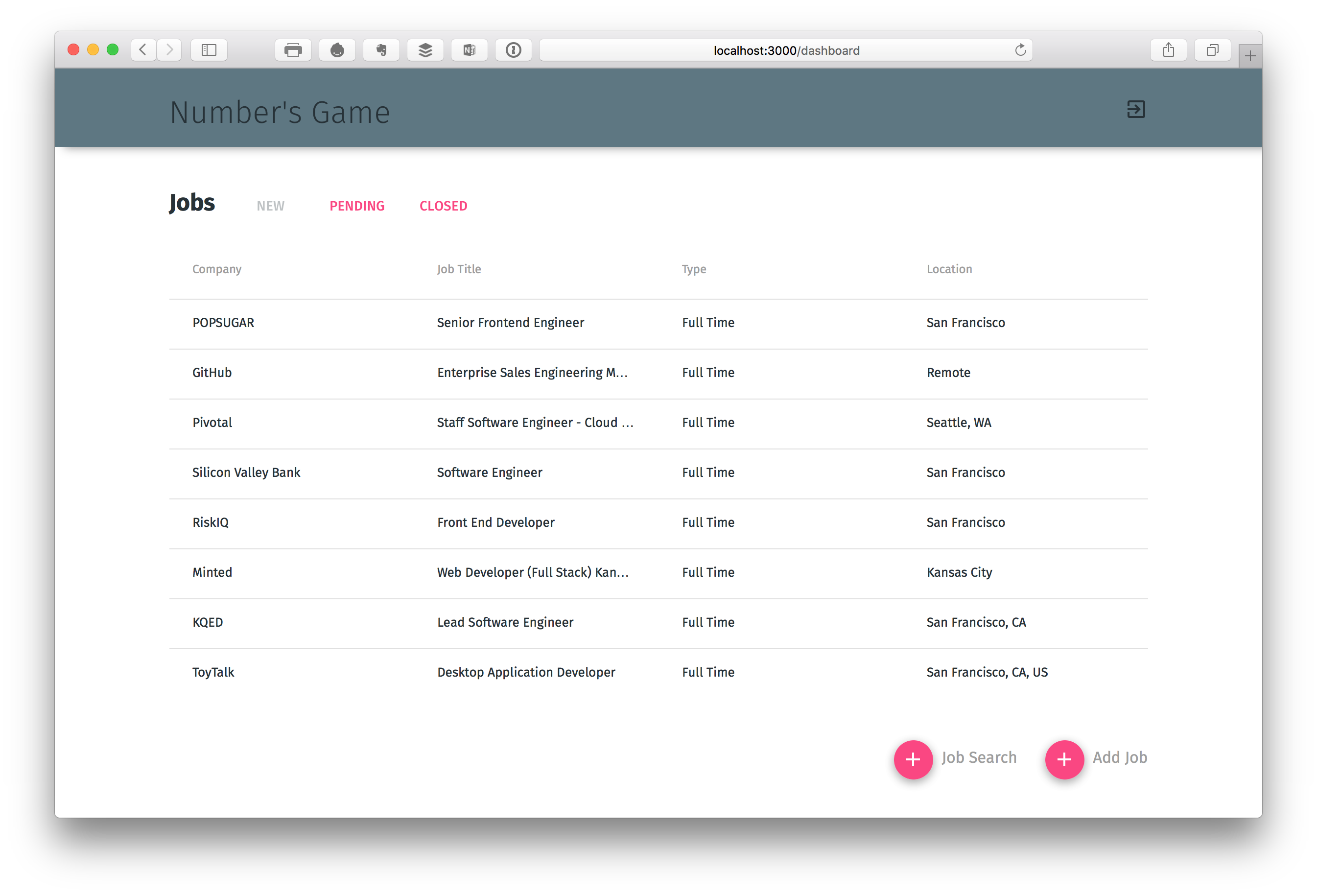Click the logout icon in the header
Screen dimensions: 1317x896
pos(1136,109)
